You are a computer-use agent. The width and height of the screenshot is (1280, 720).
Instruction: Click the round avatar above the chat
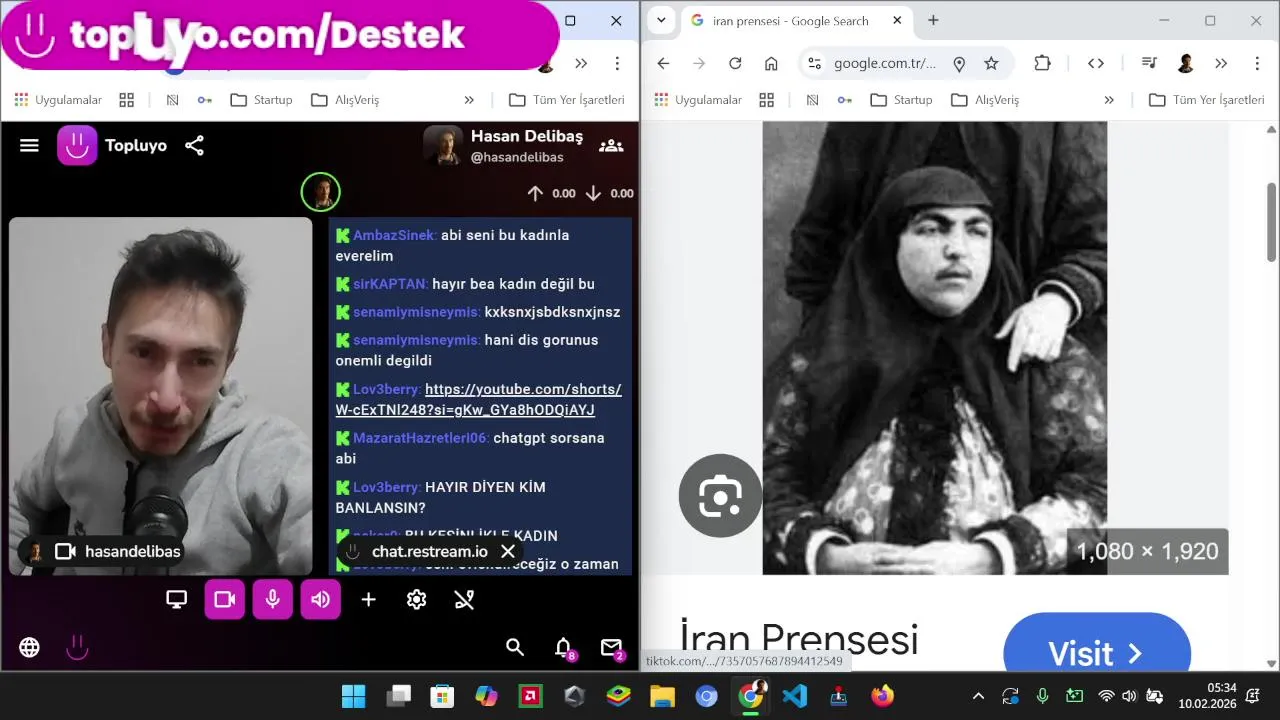point(321,192)
